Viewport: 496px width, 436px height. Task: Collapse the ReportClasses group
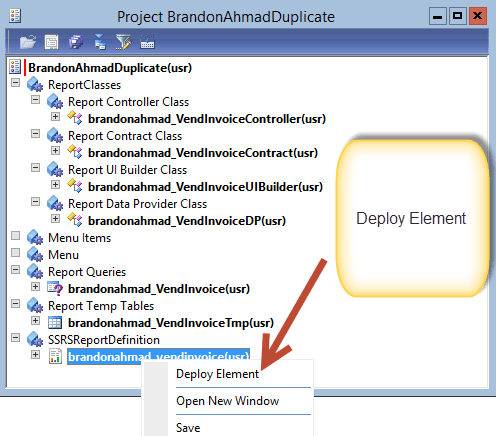(x=15, y=82)
